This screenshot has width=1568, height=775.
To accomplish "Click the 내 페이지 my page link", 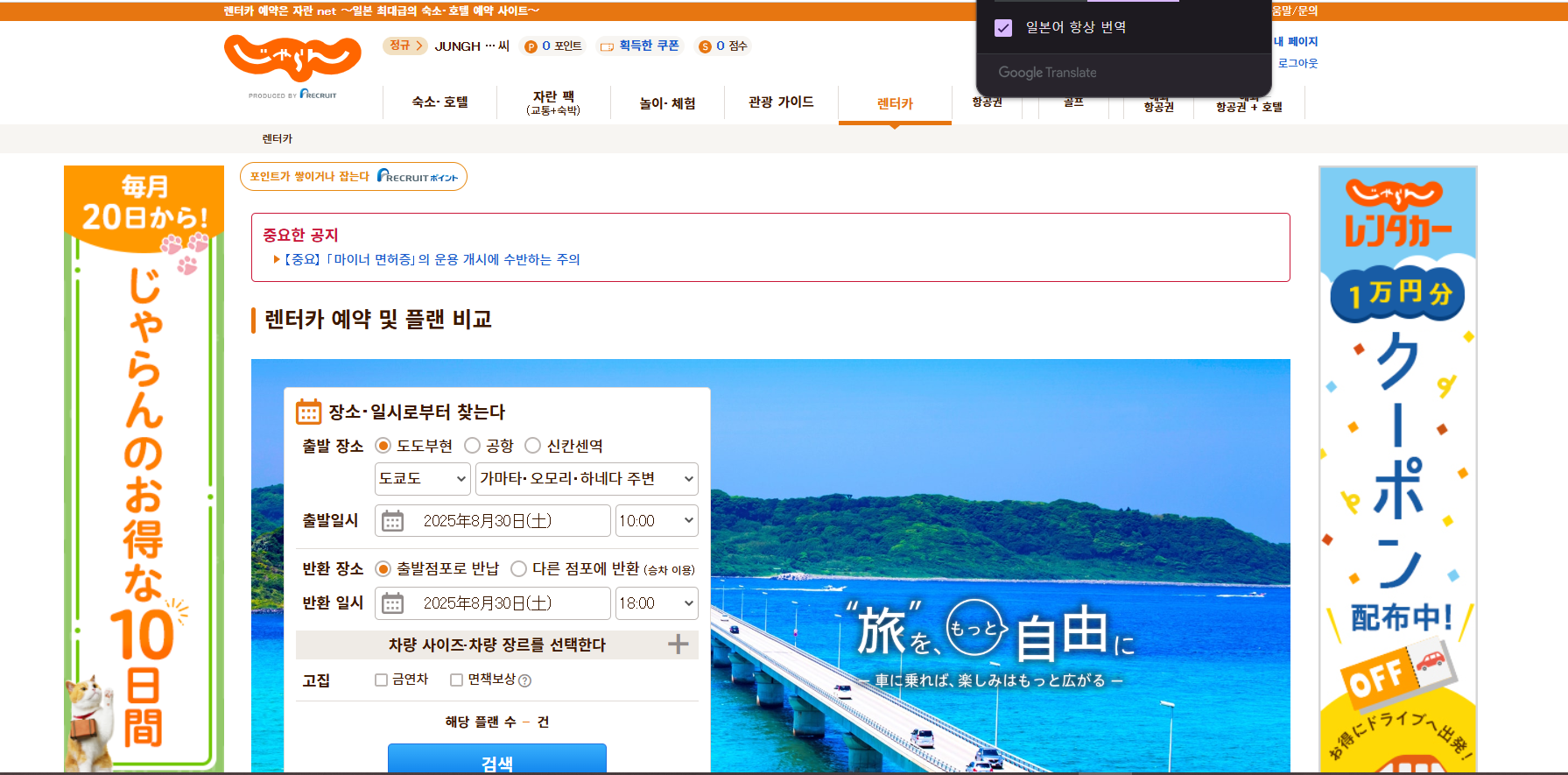I will 1296,41.
